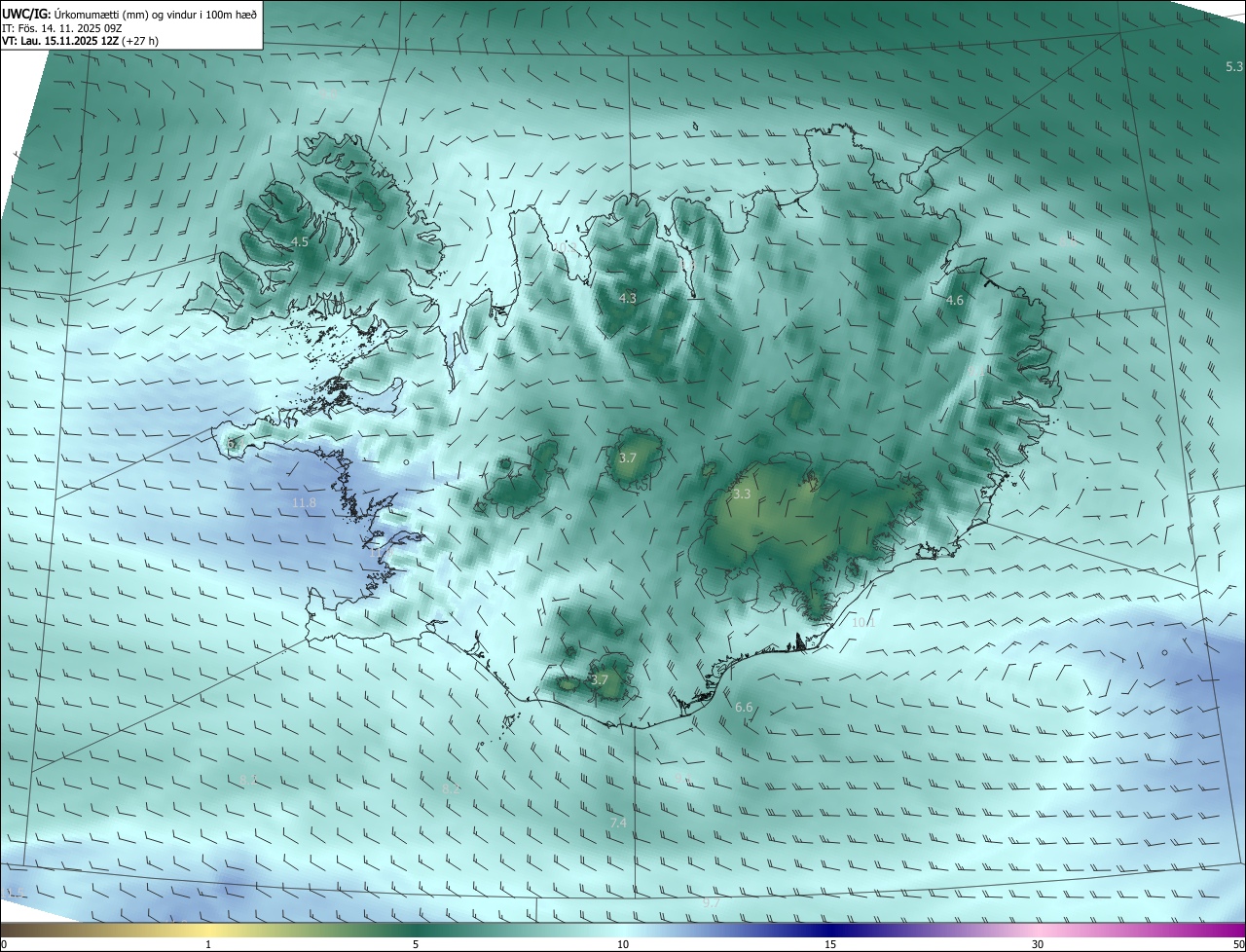1246x952 pixels.
Task: Click the 4.3 value label in the north
Action: (627, 298)
